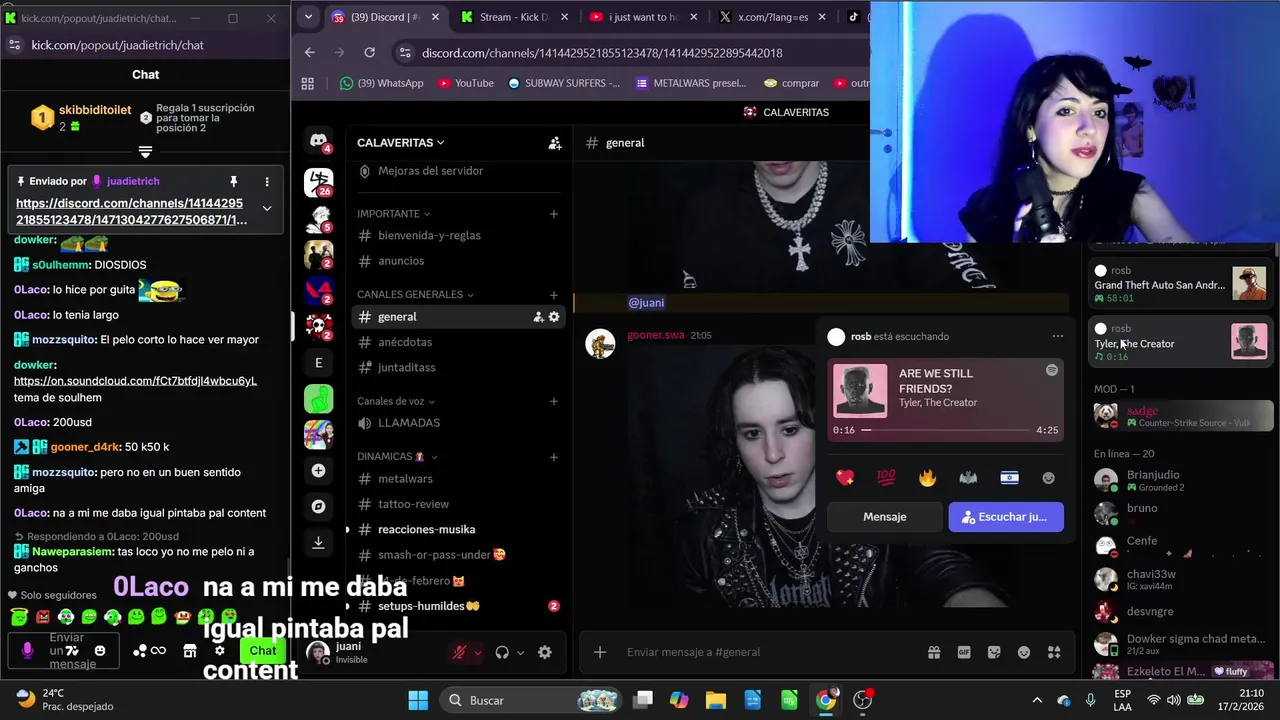The width and height of the screenshot is (1280, 720).
Task: Open the anuncios channel
Action: [x=401, y=261]
